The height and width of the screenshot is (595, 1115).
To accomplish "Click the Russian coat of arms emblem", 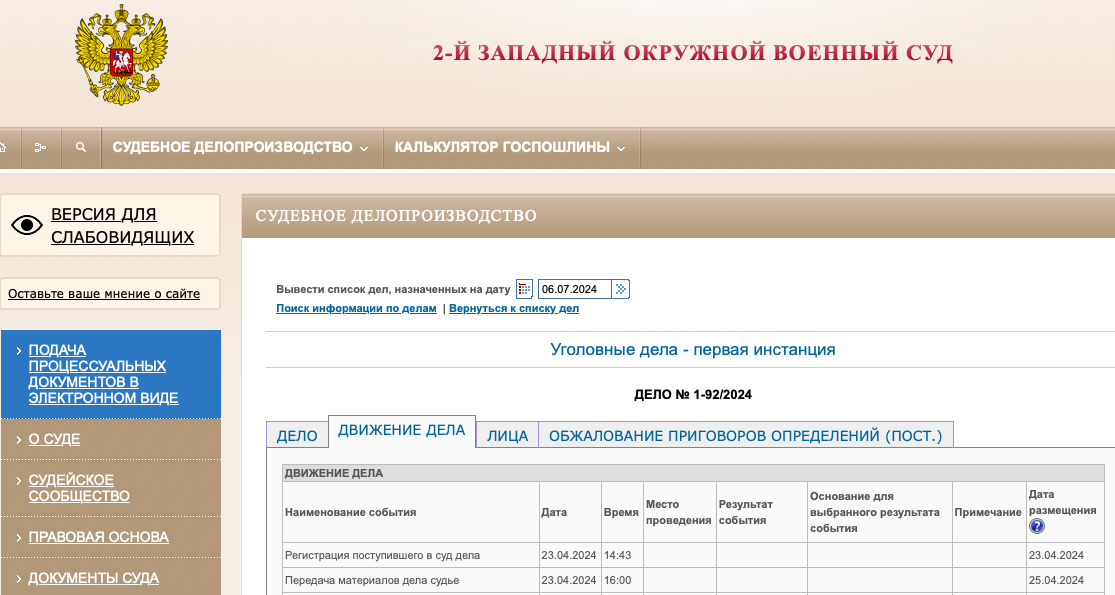I will [121, 55].
